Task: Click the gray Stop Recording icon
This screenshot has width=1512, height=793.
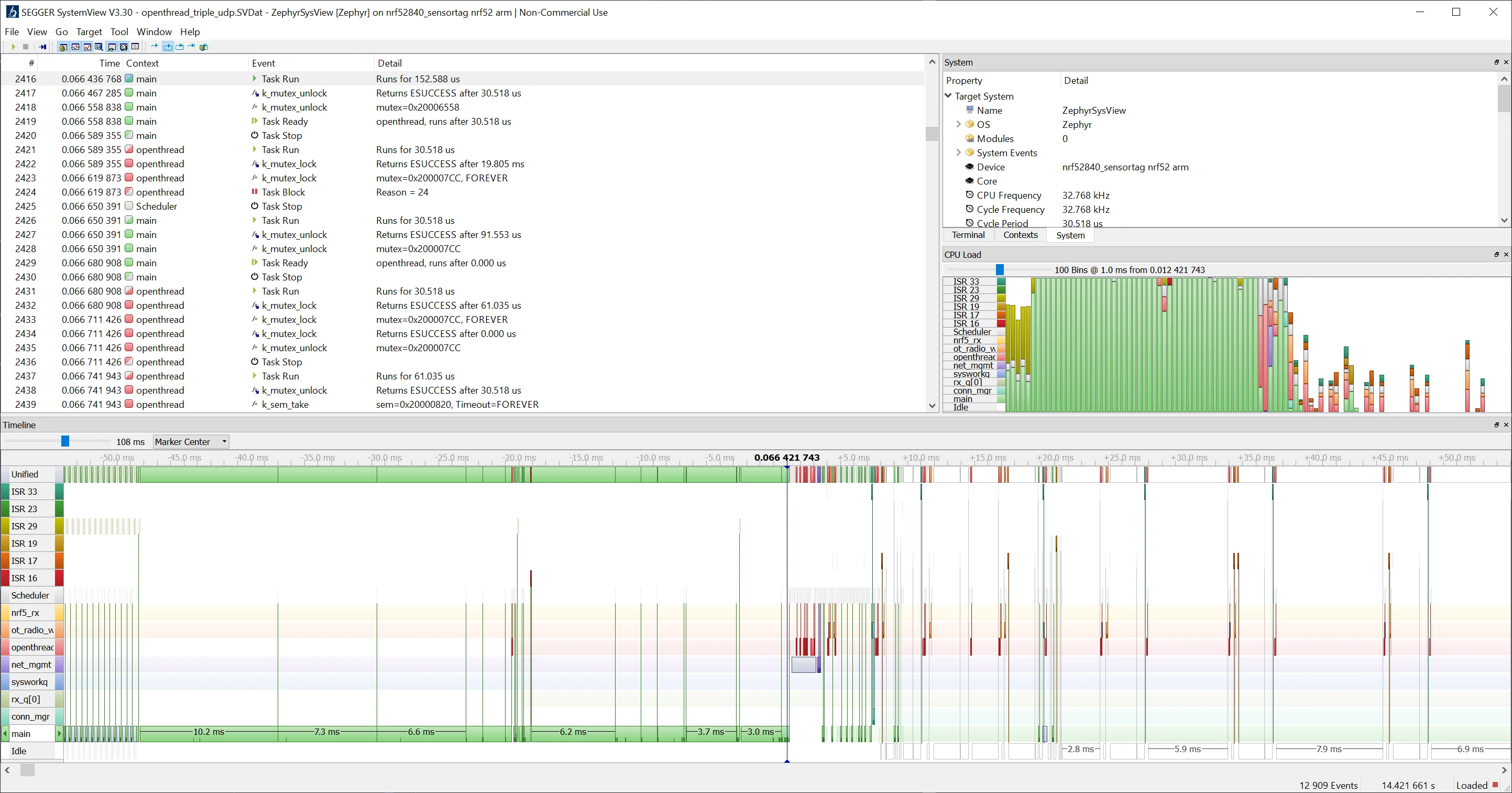Action: pyautogui.click(x=26, y=47)
